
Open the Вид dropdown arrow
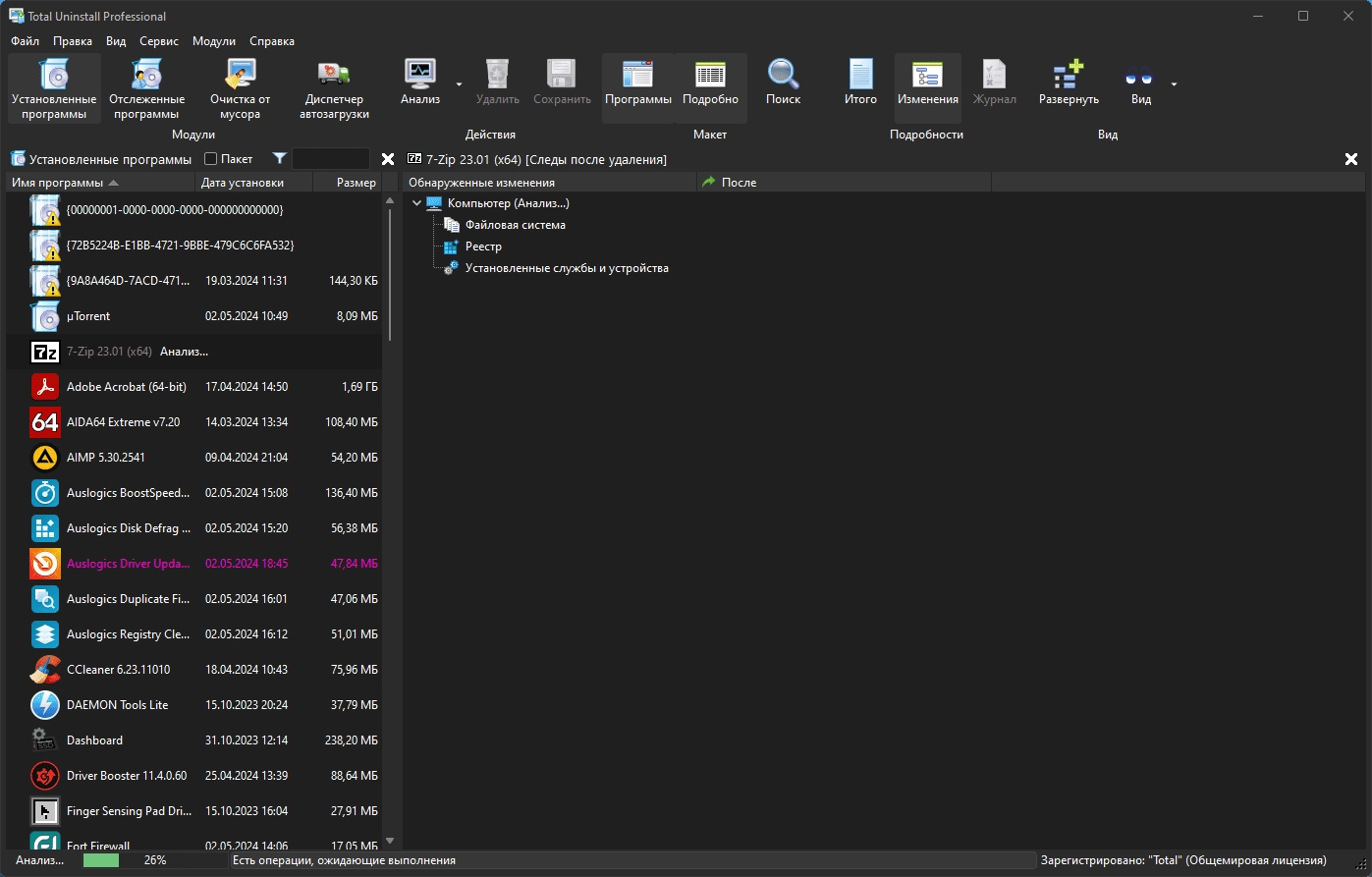point(1174,84)
